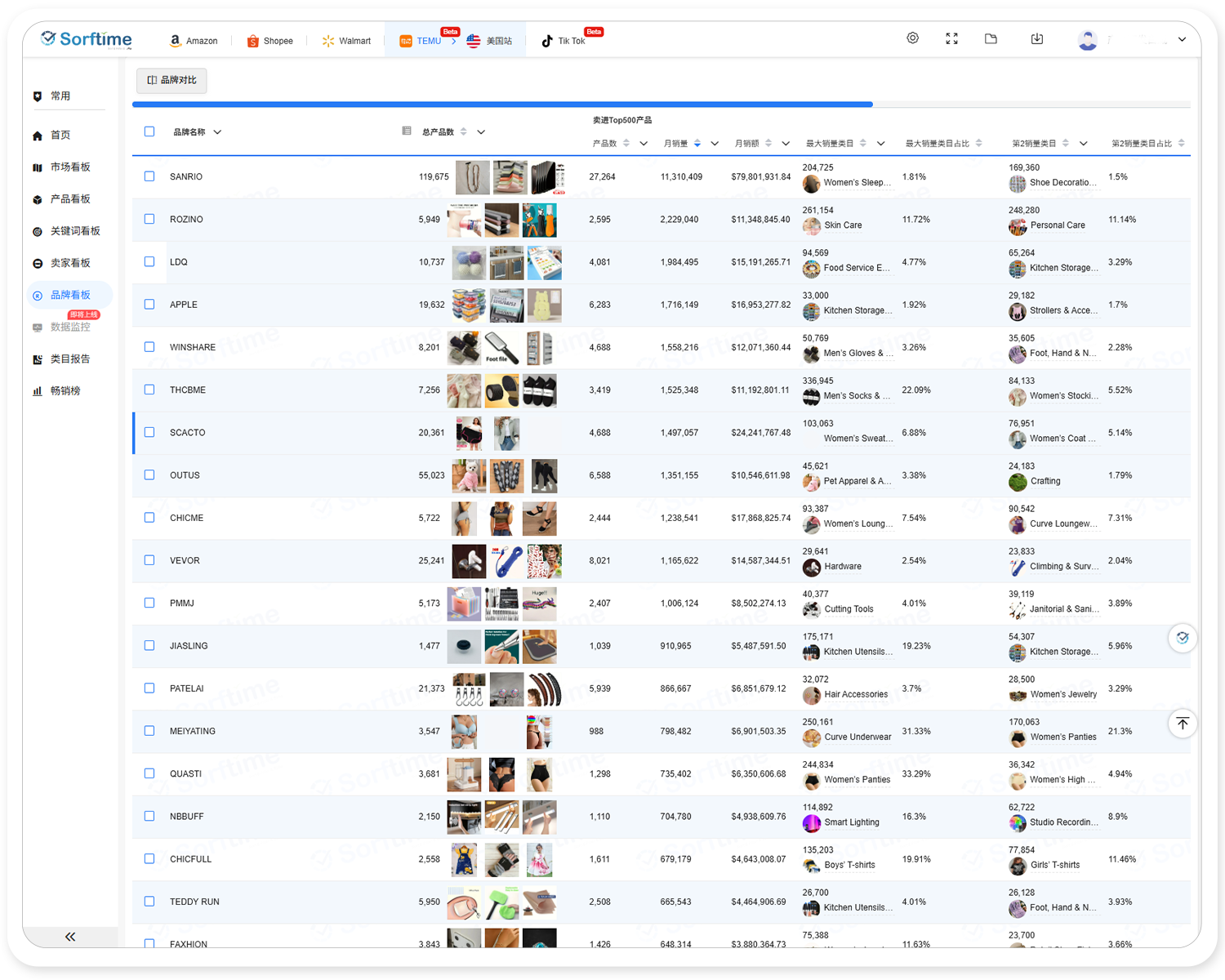This screenshot has width=1225, height=980.
Task: Check the SANRIO row checkbox
Action: pos(149,176)
